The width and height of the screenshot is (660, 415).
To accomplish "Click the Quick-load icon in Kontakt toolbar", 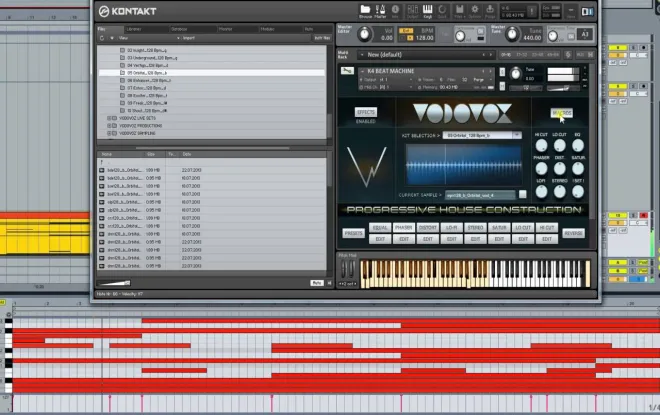I will (x=442, y=11).
